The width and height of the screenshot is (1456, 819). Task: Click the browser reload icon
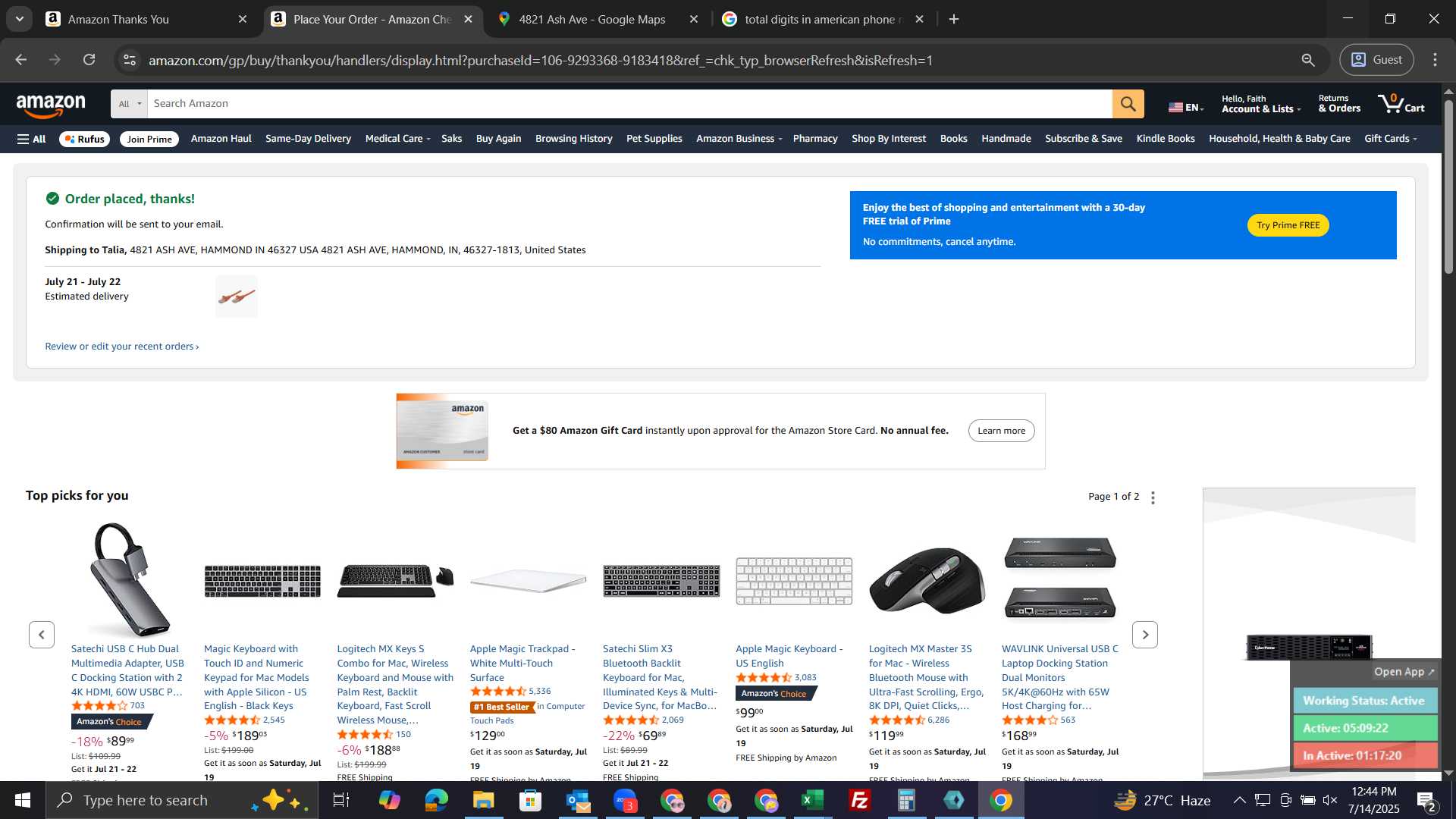click(x=89, y=60)
